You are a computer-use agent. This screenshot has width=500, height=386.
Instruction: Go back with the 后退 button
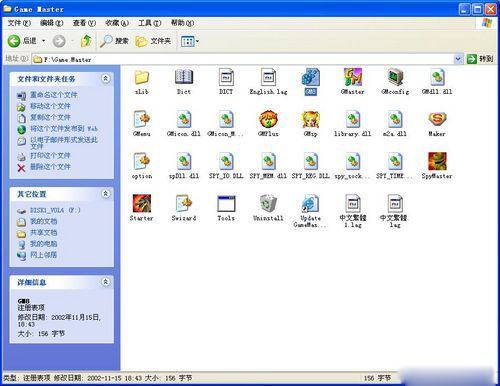coord(22,41)
